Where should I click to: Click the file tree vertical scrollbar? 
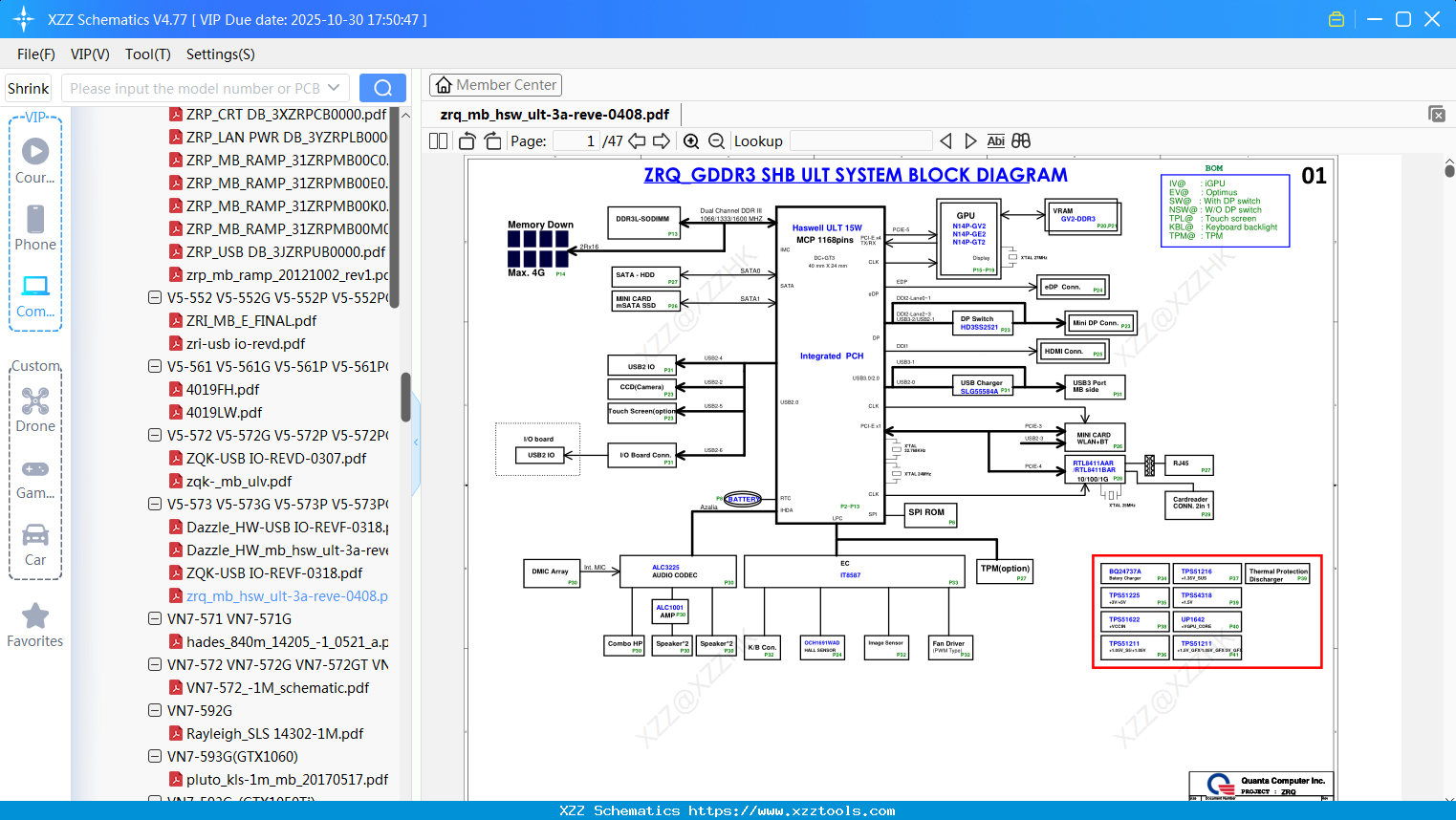click(x=405, y=396)
